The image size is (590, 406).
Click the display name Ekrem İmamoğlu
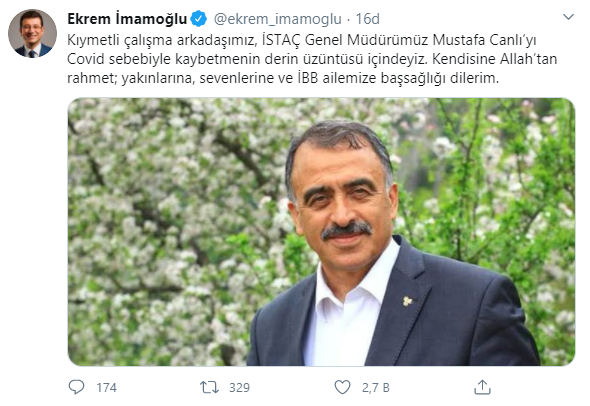tap(127, 19)
